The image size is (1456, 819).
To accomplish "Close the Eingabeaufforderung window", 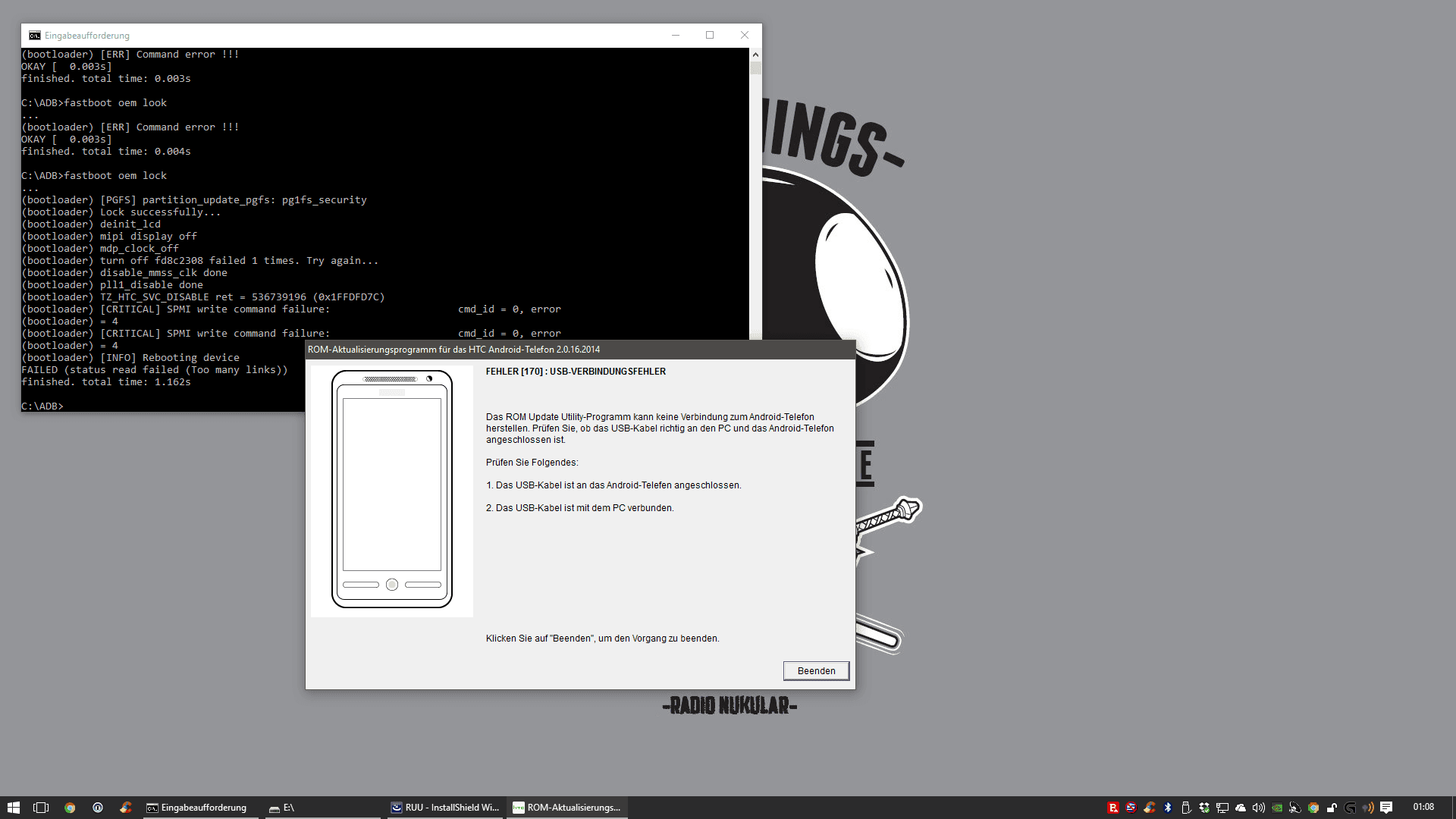I will click(x=745, y=35).
